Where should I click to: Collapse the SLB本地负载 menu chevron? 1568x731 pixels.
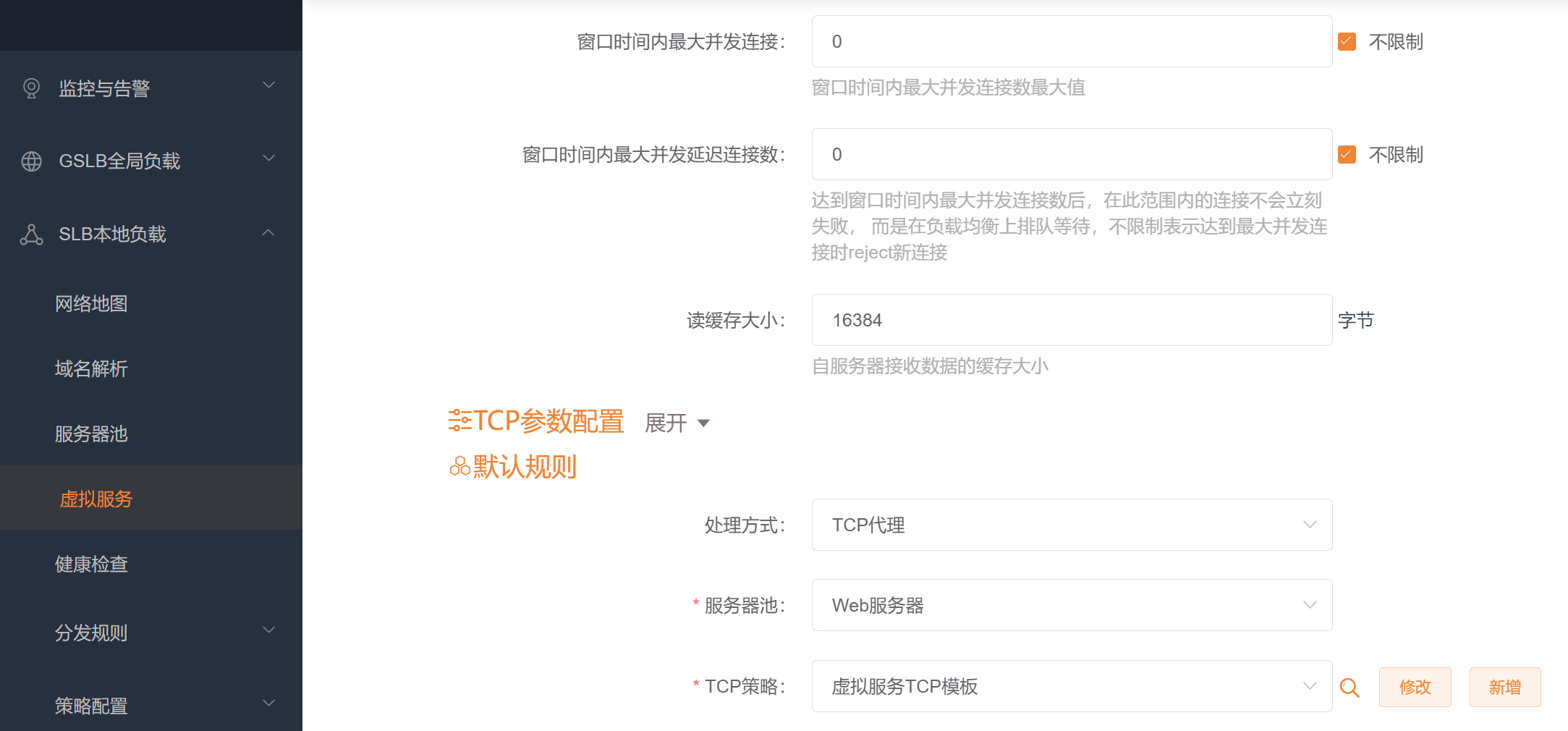pos(268,233)
